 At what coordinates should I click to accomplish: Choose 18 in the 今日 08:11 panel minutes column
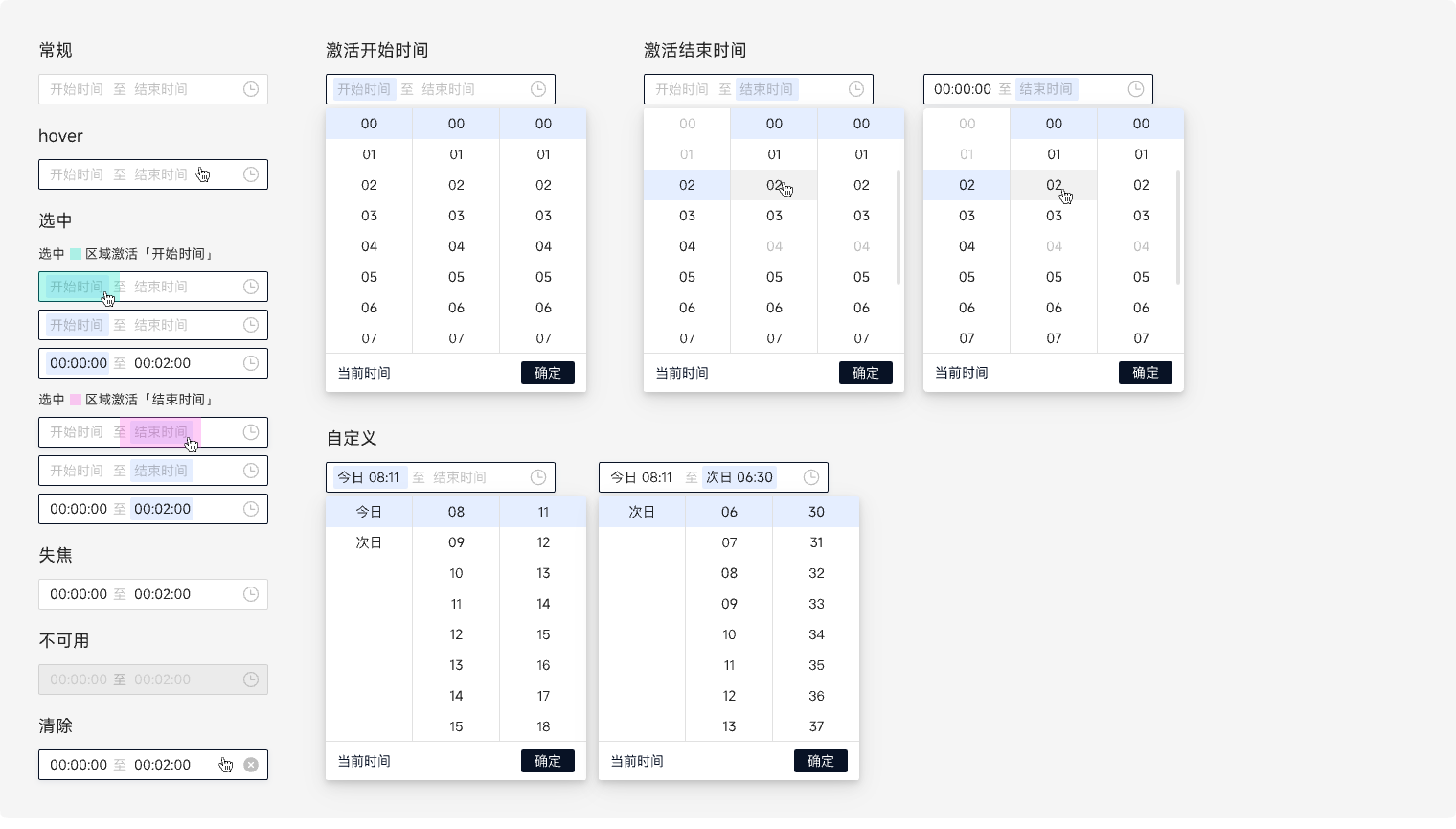543,726
